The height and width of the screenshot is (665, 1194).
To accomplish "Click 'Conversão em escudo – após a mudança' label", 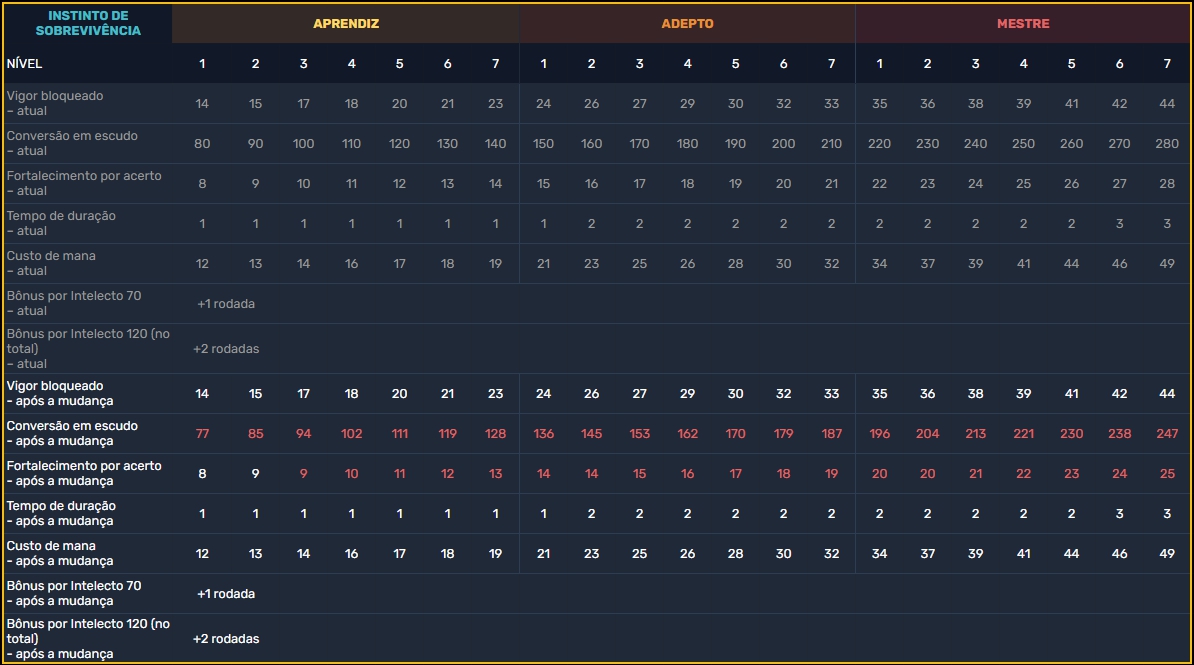I will (72, 433).
